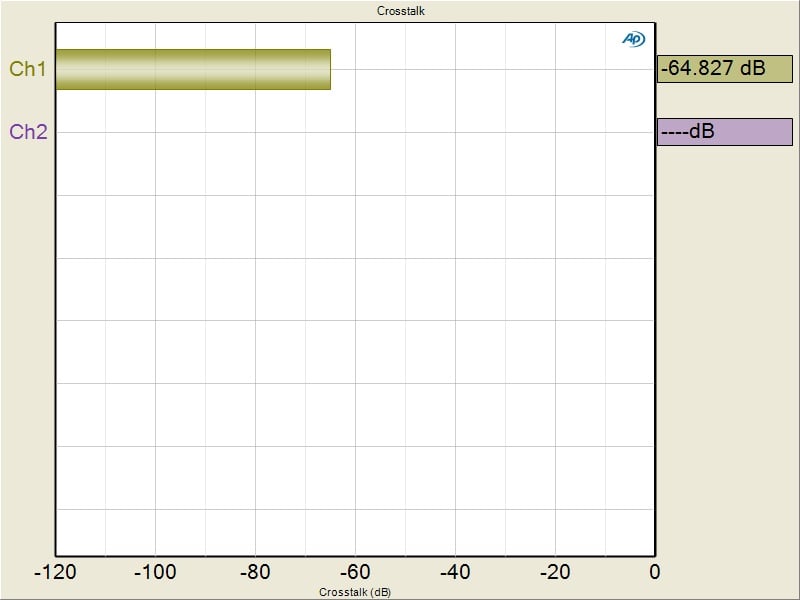Click the -64.827 dB Ch1 readout

pos(712,69)
